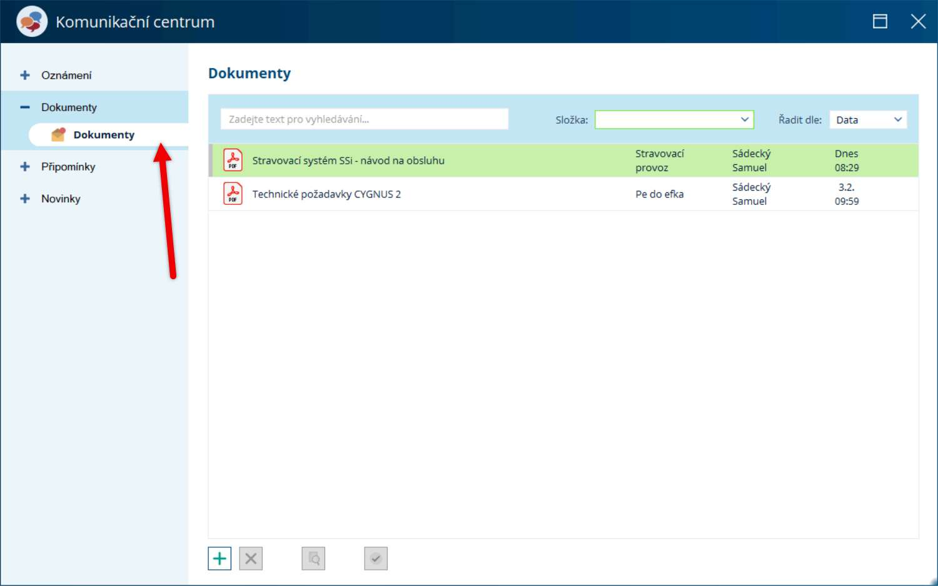Expand the Připomínky section

click(25, 167)
